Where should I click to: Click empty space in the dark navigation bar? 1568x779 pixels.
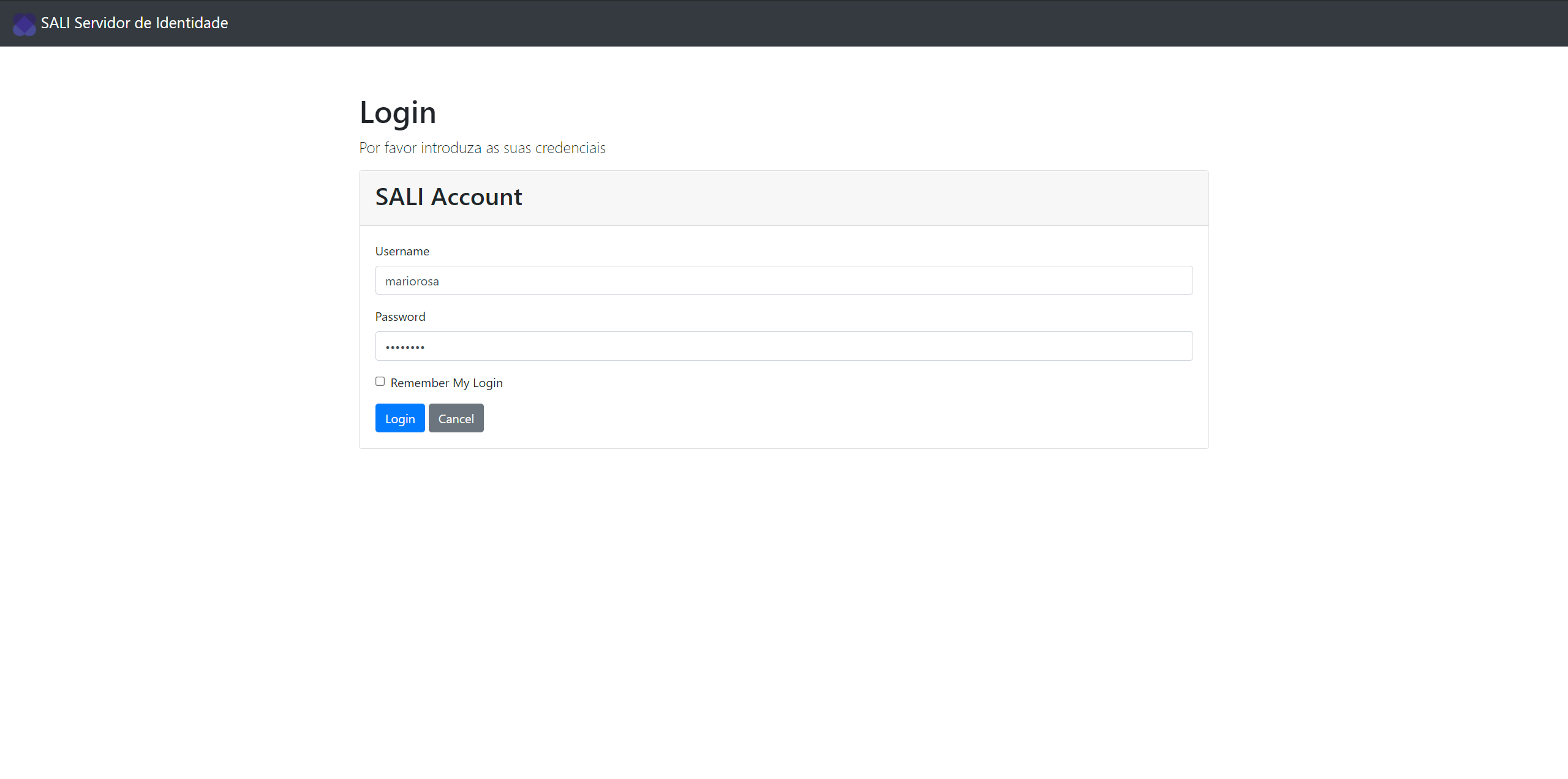pyautogui.click(x=858, y=23)
